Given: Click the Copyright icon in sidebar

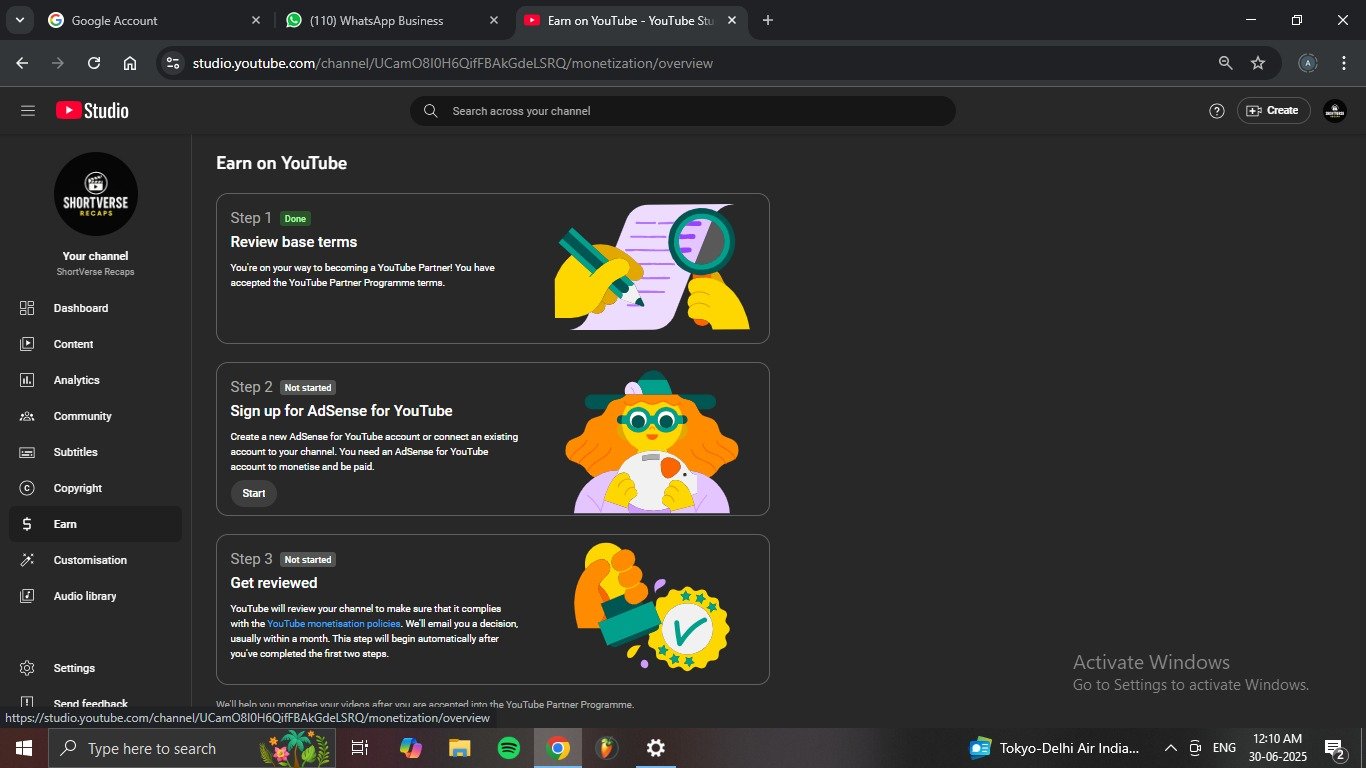Looking at the screenshot, I should pos(27,488).
